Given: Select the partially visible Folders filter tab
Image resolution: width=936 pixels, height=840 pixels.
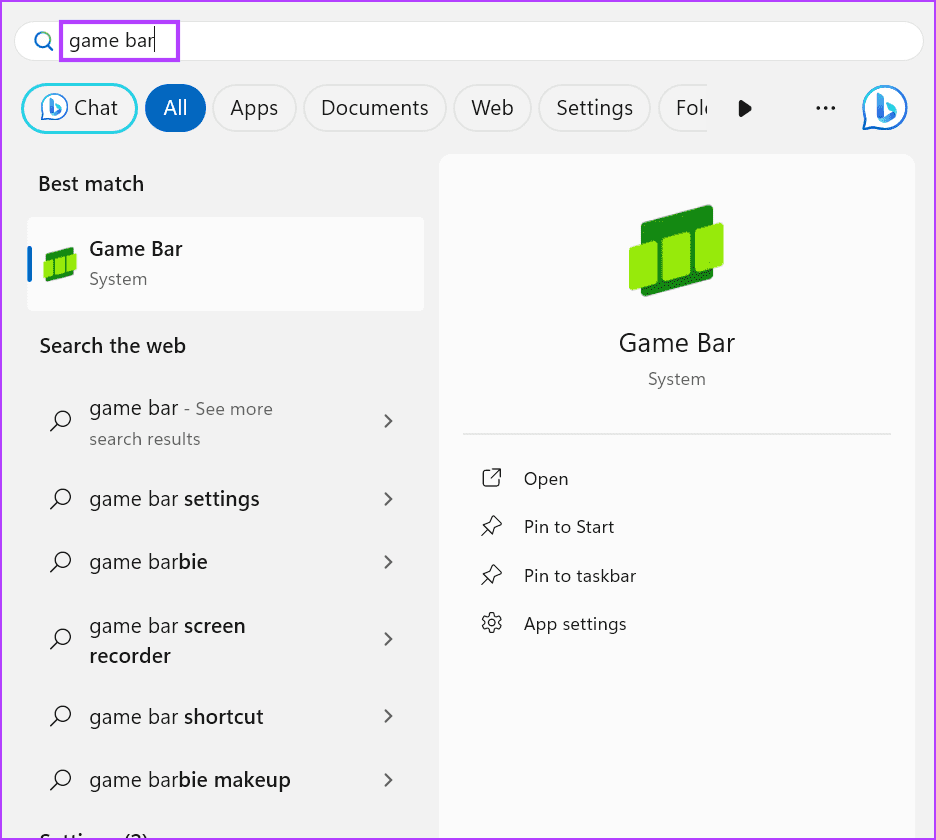Looking at the screenshot, I should coord(683,108).
